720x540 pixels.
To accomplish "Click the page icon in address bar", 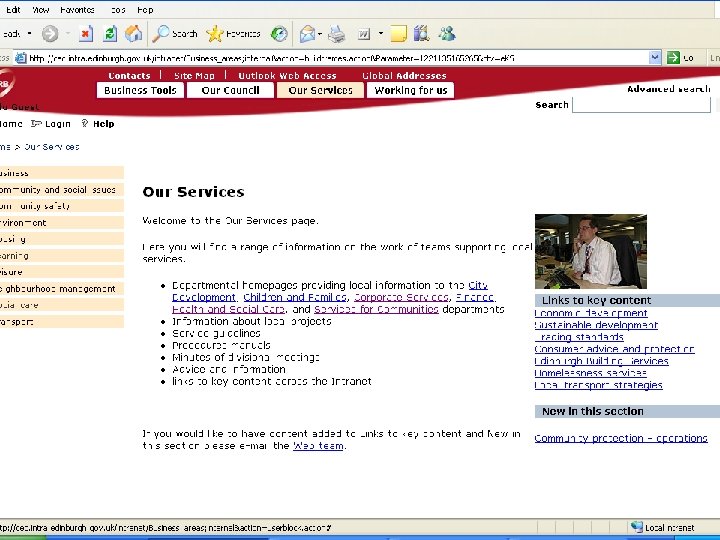I will (x=21, y=58).
